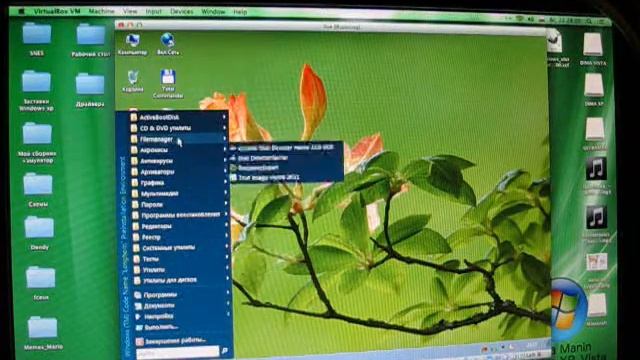Viewport: 640px width, 360px height.
Task: Open the VirtualBox VM menu
Action: pos(57,11)
